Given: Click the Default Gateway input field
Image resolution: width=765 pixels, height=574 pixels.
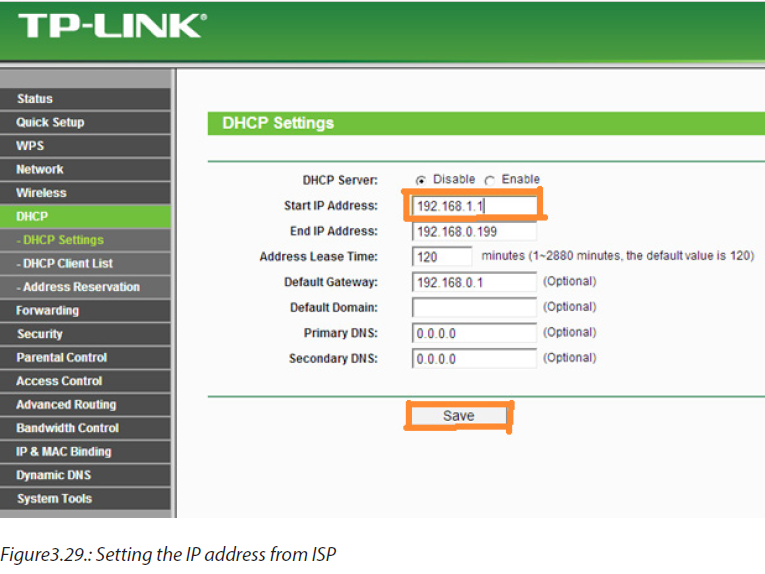Looking at the screenshot, I should click(x=474, y=282).
